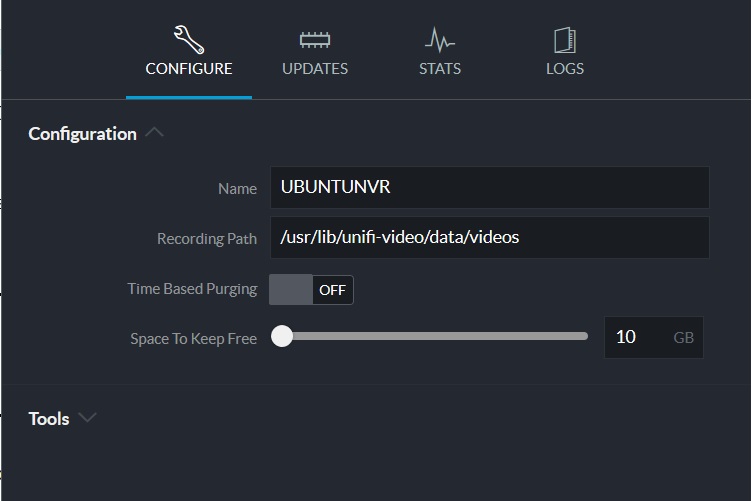This screenshot has height=501, width=753.
Task: Click the GB unit label
Action: pos(683,338)
